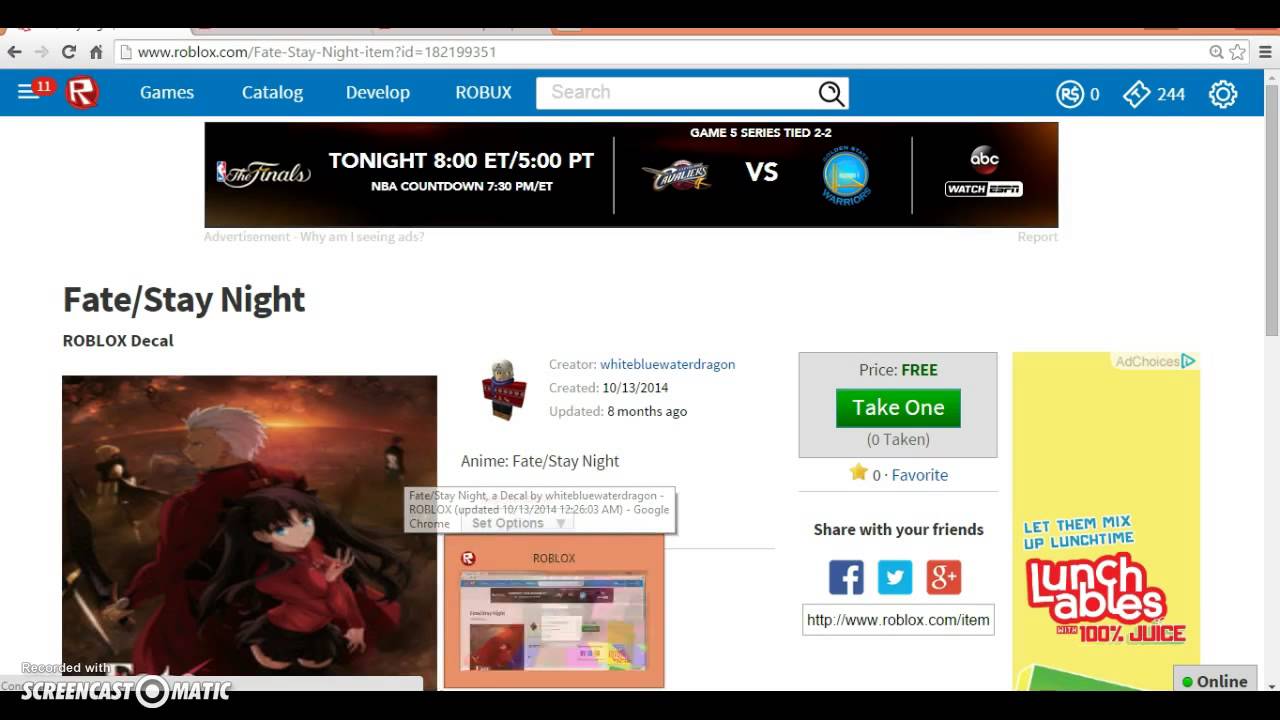Click the 10/13/2014 created date

[635, 387]
